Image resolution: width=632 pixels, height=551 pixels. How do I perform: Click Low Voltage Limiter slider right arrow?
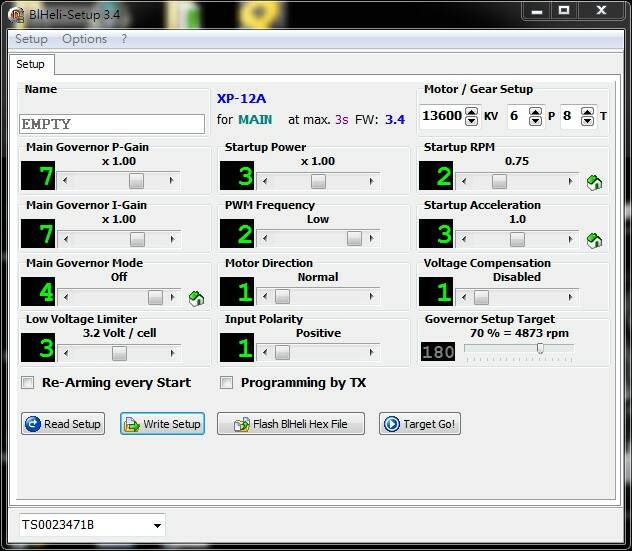tap(172, 353)
